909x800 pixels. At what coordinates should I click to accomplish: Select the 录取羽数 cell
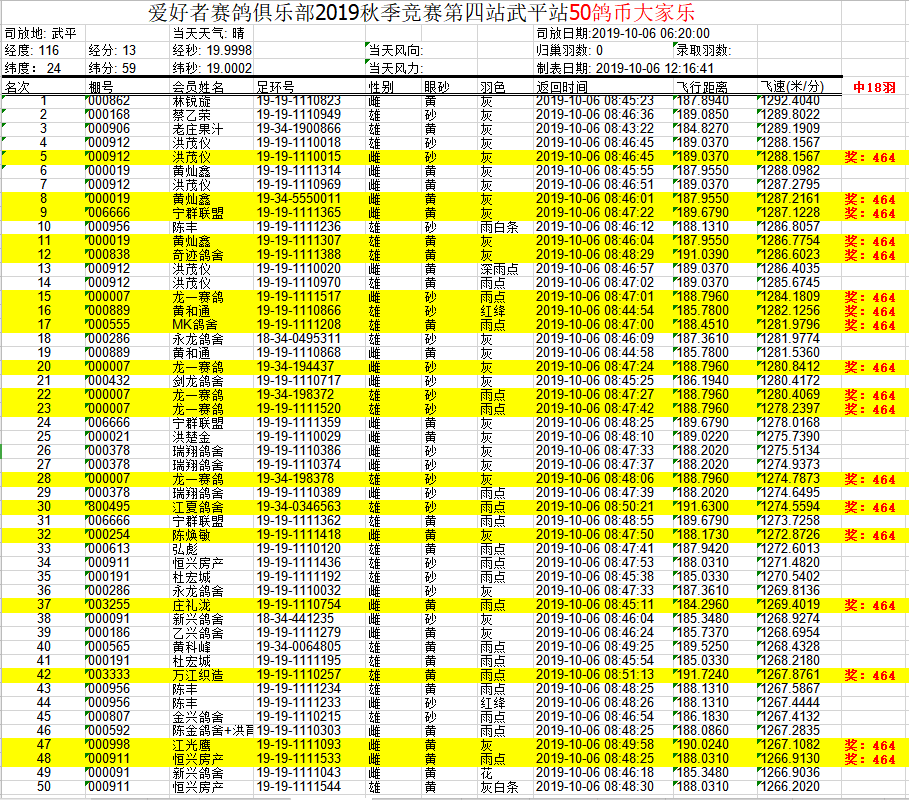pos(703,50)
